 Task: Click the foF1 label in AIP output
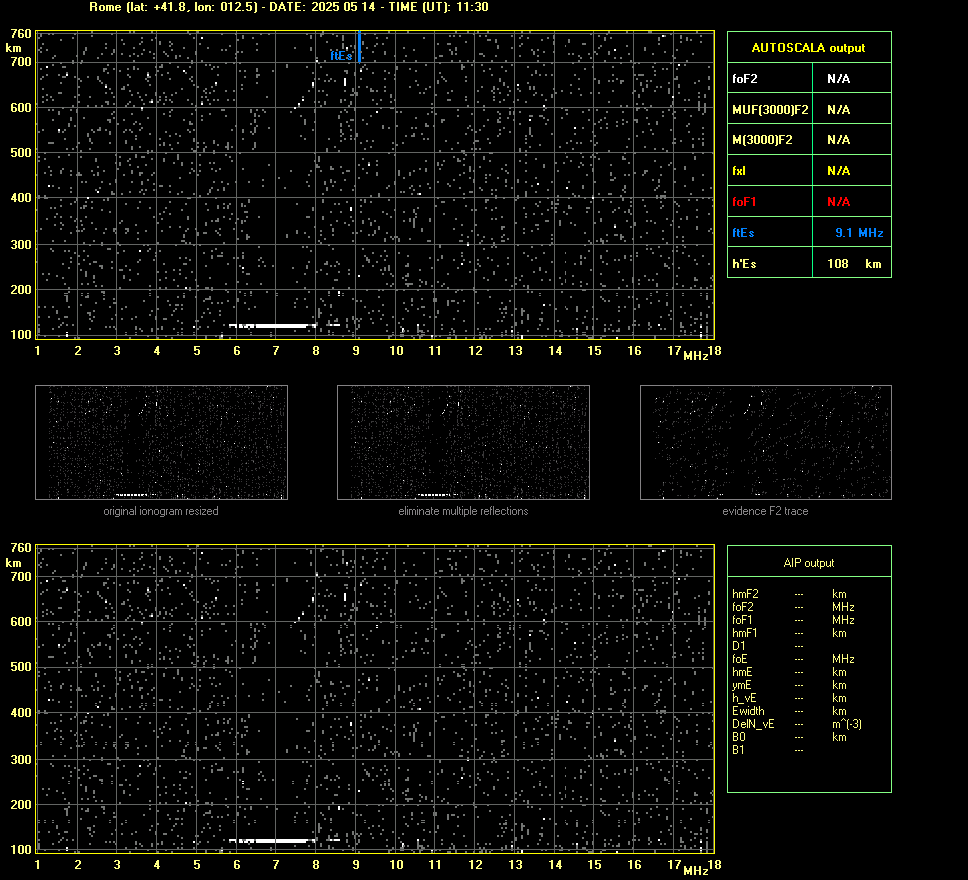(x=743, y=620)
